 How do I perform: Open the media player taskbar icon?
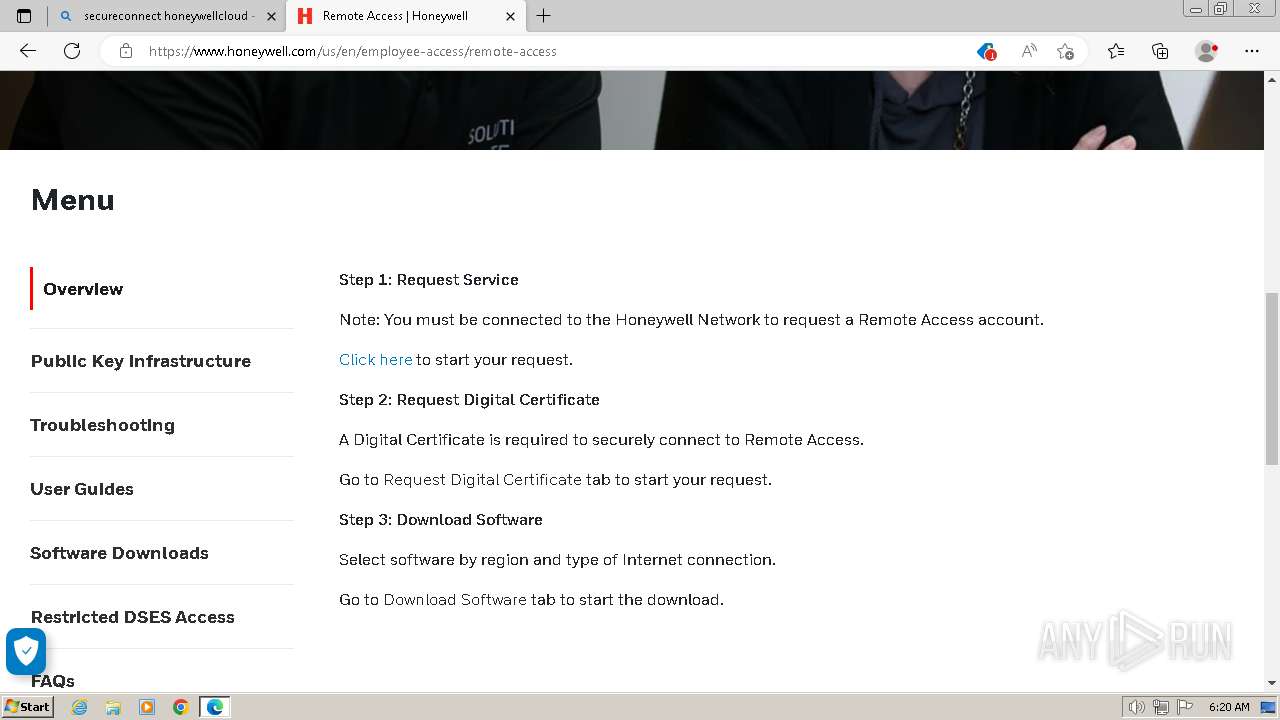click(x=147, y=707)
